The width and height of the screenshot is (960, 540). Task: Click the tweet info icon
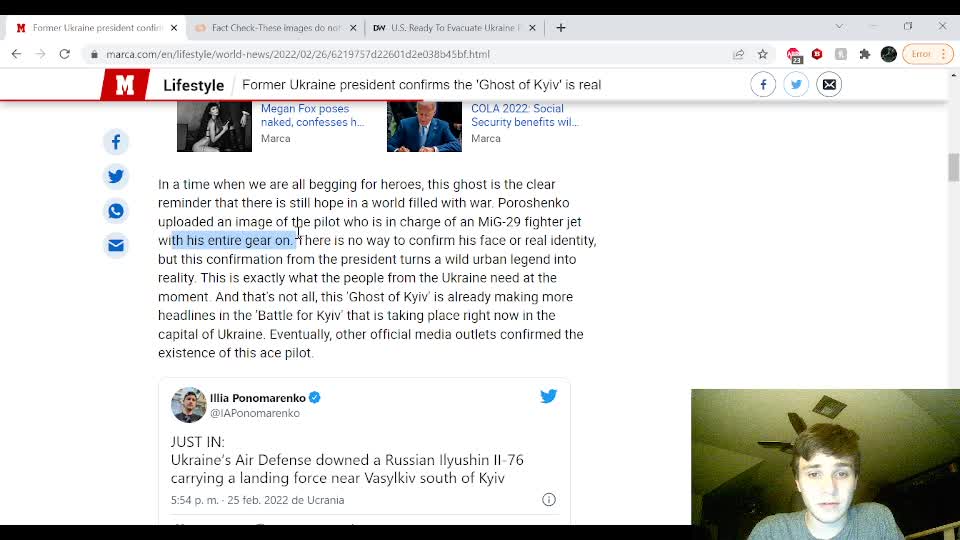tap(549, 500)
